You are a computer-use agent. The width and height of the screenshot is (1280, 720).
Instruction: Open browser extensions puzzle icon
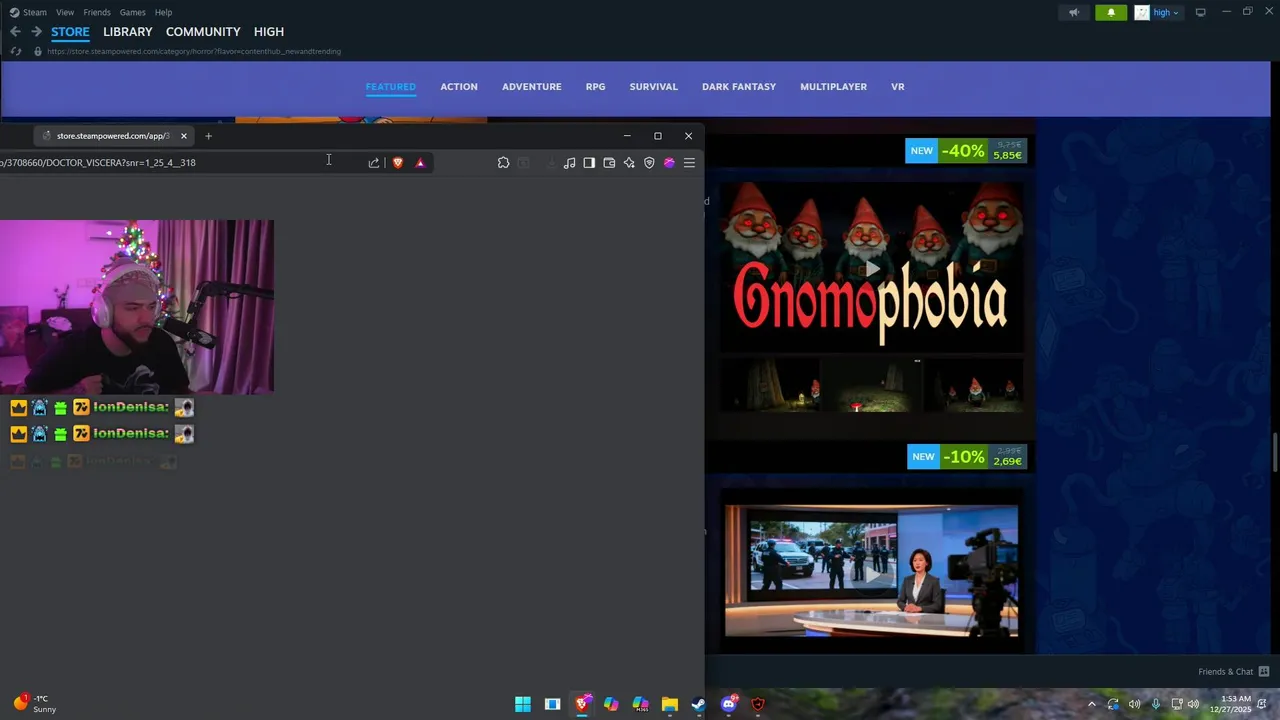[503, 163]
